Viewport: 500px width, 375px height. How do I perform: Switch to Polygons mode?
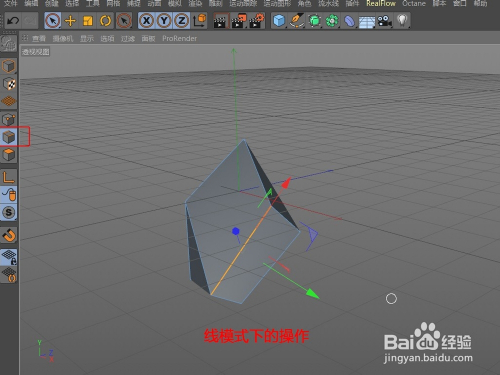[8, 155]
